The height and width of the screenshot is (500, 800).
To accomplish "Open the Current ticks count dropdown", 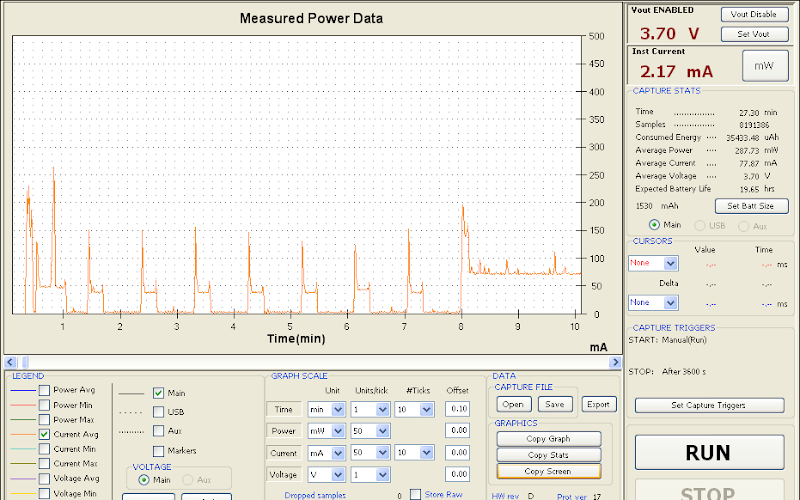I will point(414,453).
